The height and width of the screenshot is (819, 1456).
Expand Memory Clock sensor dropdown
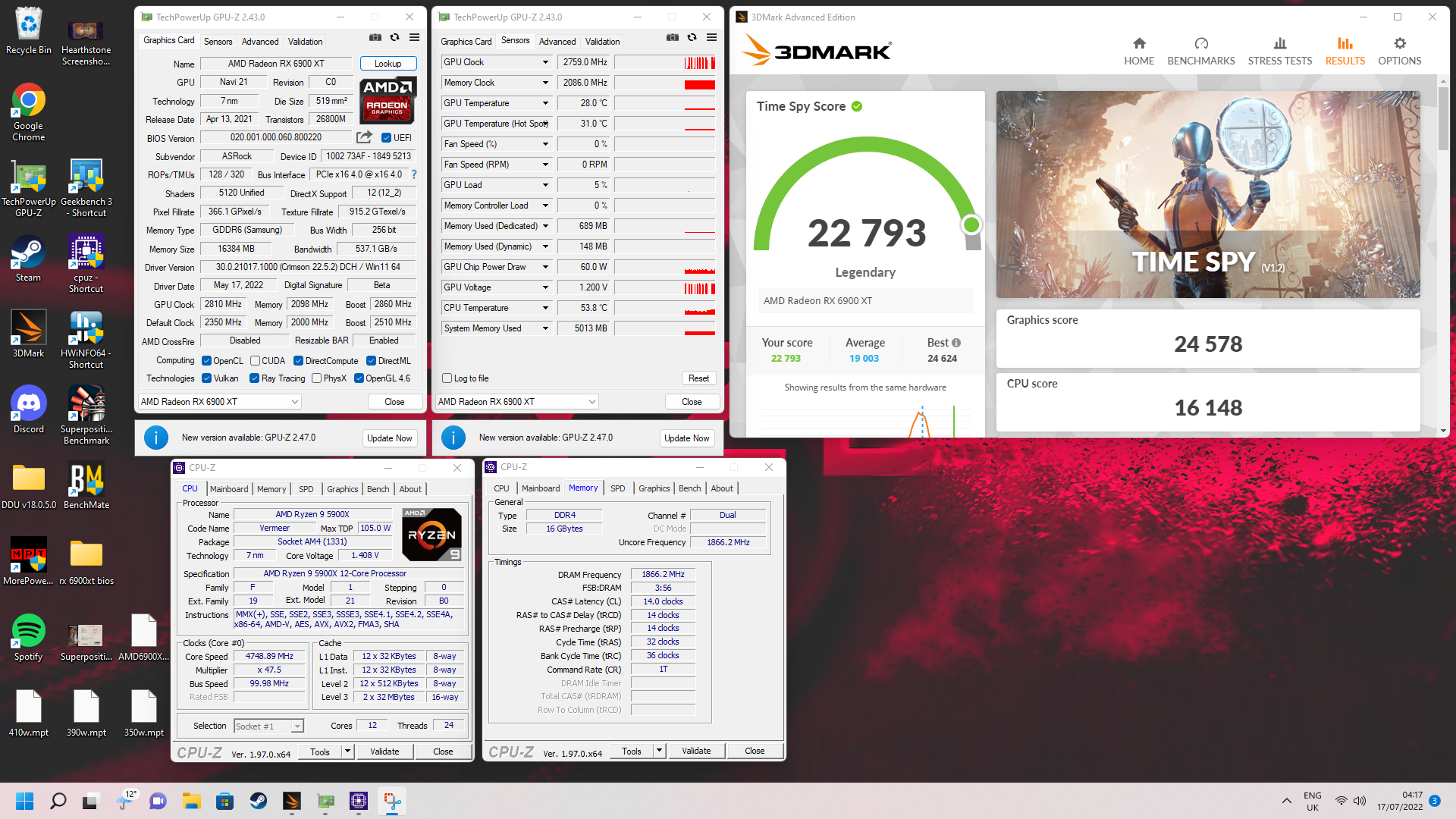(544, 83)
